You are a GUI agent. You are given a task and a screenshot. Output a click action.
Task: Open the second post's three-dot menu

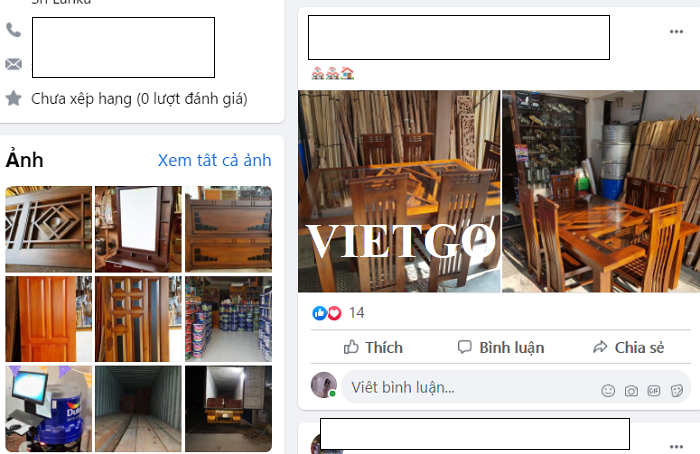(x=676, y=446)
